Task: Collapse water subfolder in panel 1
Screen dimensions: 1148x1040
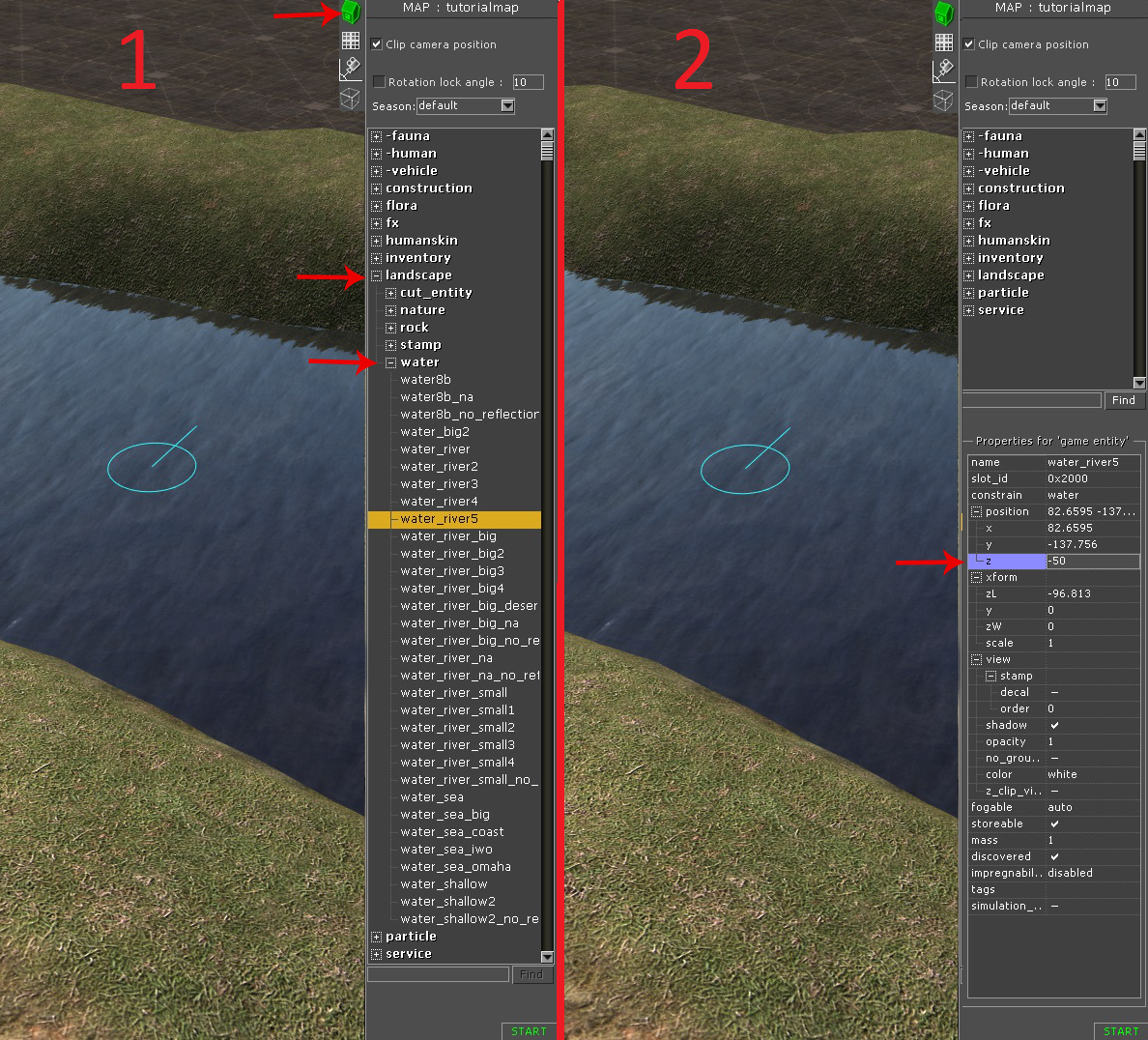Action: point(391,363)
